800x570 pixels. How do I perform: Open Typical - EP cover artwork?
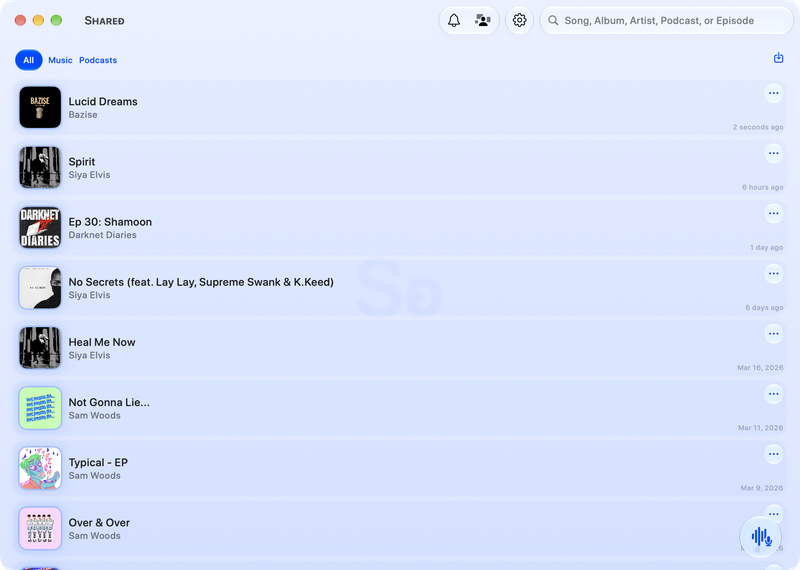click(x=40, y=468)
